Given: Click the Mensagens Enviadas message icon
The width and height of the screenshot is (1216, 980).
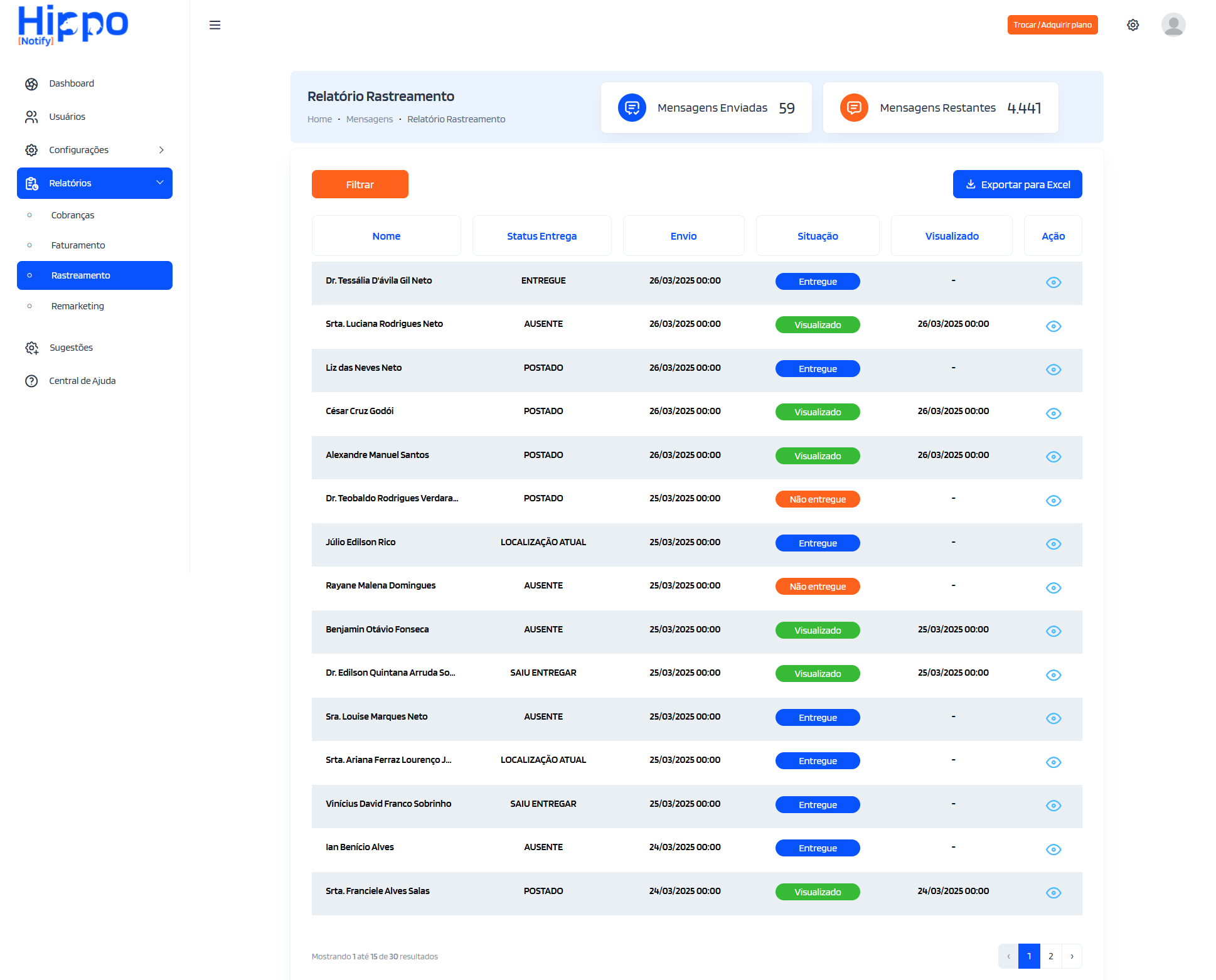Looking at the screenshot, I should pos(632,107).
